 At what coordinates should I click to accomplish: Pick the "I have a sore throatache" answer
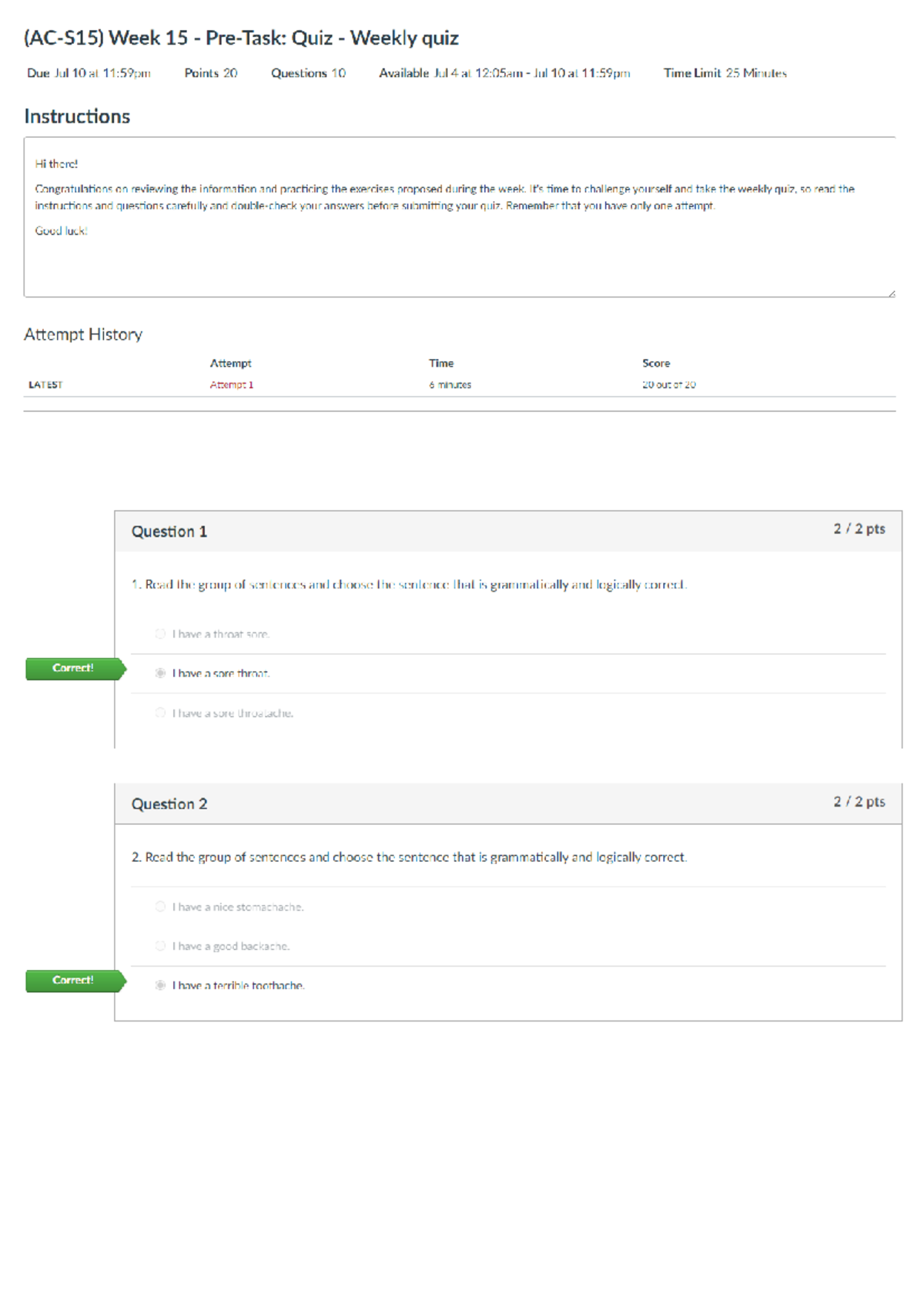pyautogui.click(x=160, y=713)
